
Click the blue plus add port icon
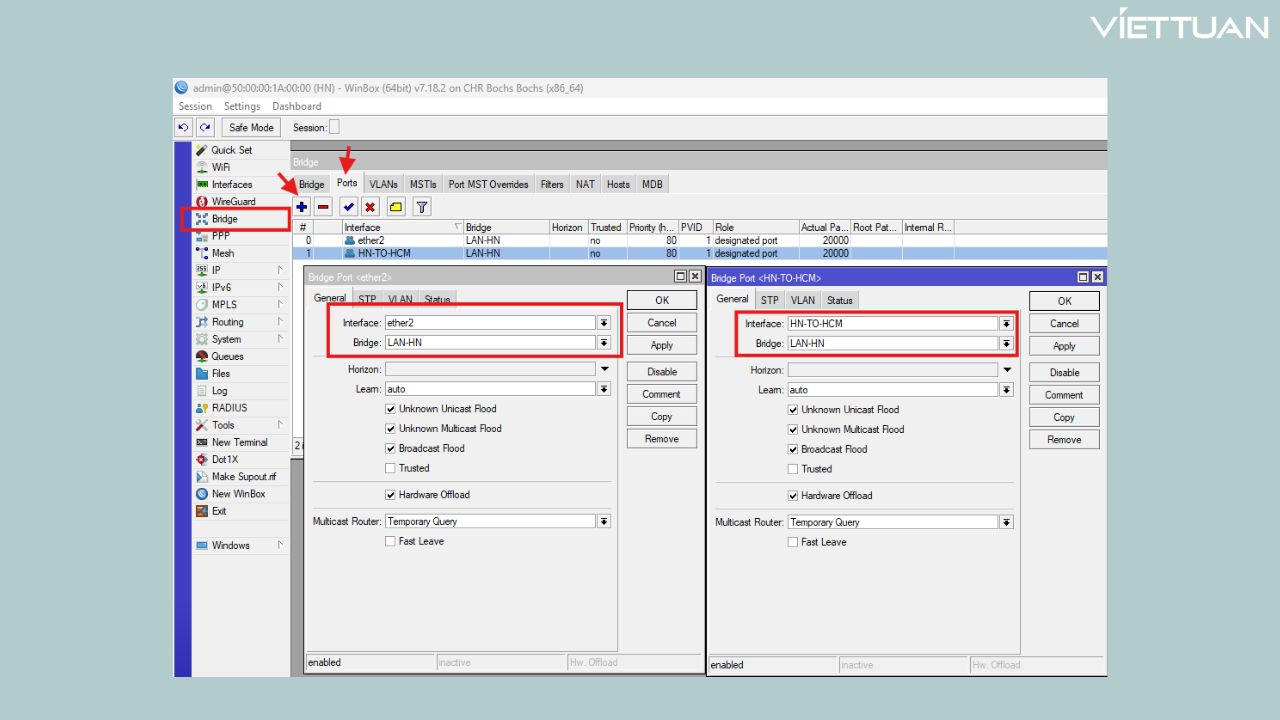click(302, 207)
